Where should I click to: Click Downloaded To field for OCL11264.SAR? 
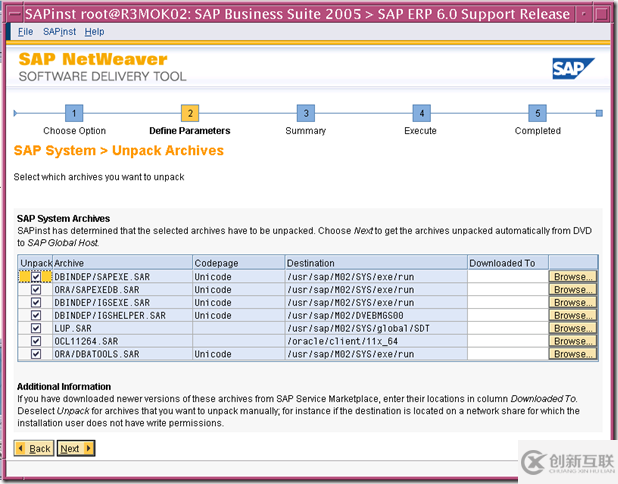pos(508,341)
